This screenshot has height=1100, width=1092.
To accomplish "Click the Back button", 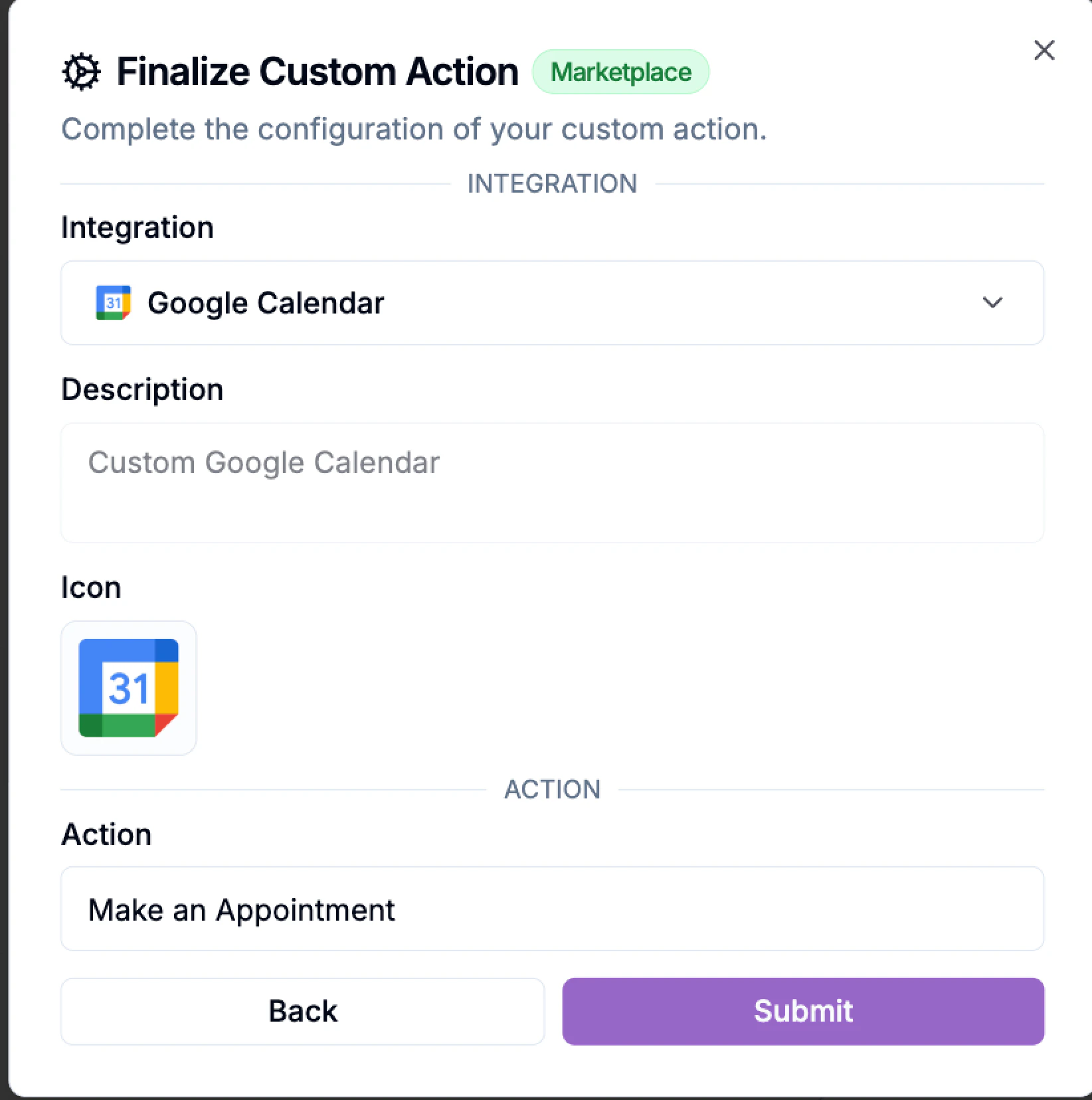I will pos(302,1011).
